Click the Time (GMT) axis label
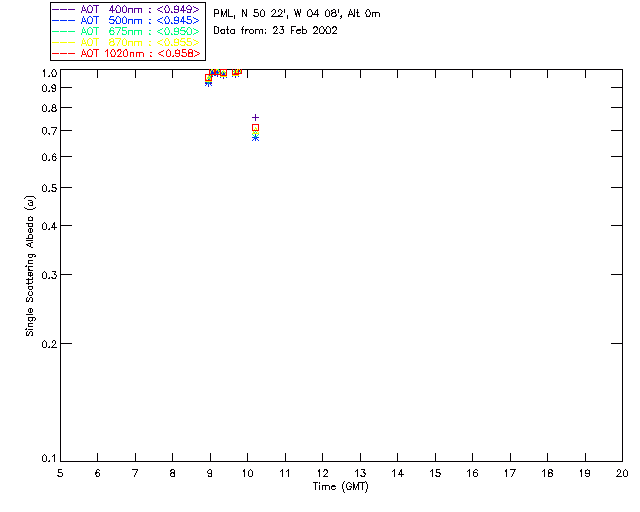The width and height of the screenshot is (640, 512). pos(340,487)
